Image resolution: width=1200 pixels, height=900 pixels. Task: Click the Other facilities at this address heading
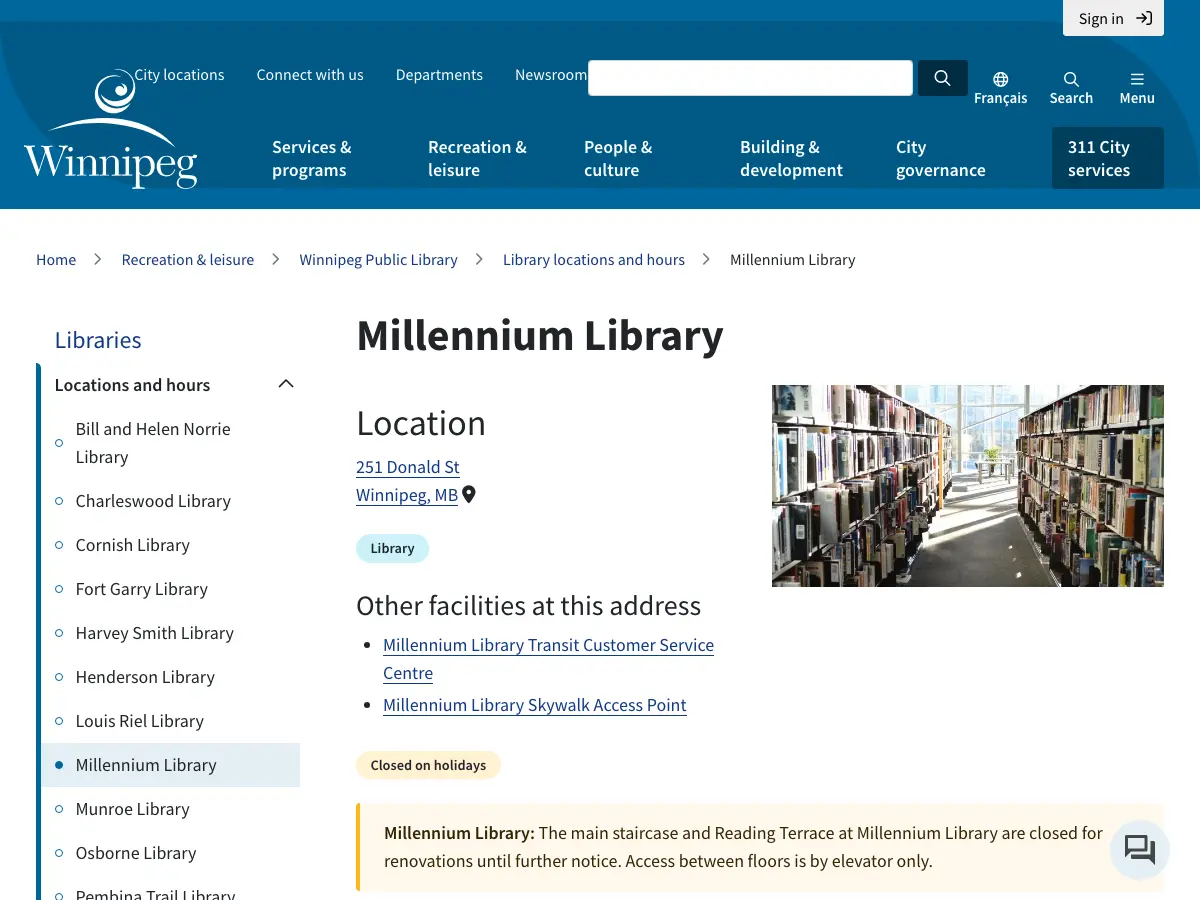[529, 606]
